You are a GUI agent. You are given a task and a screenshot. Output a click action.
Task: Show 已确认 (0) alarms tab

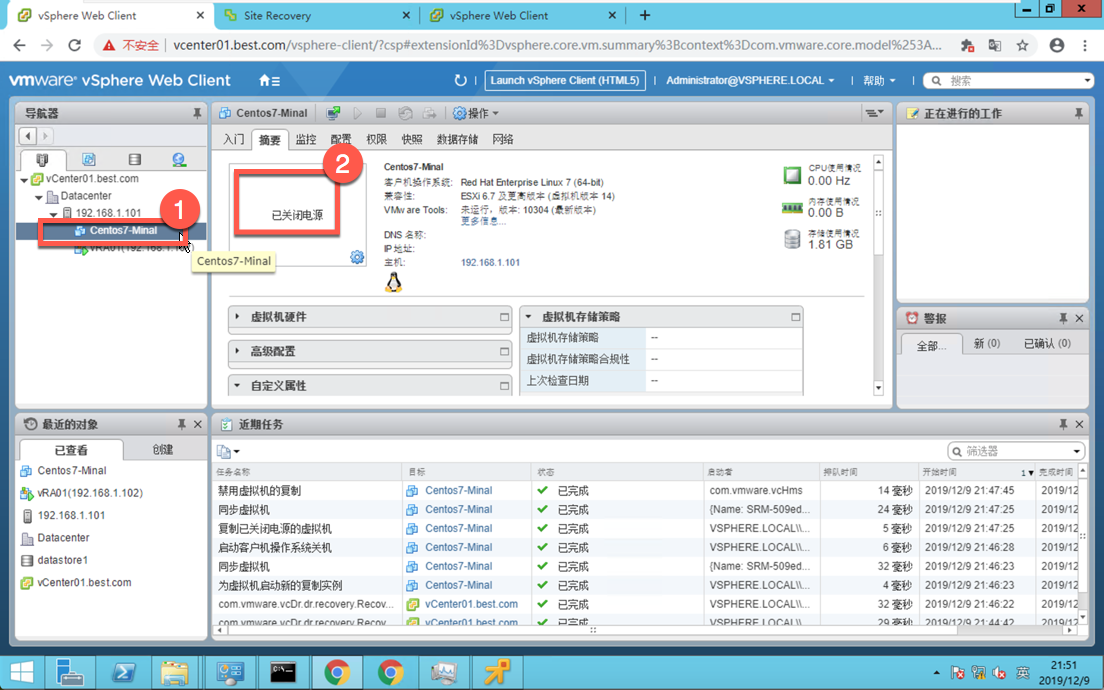click(1047, 344)
